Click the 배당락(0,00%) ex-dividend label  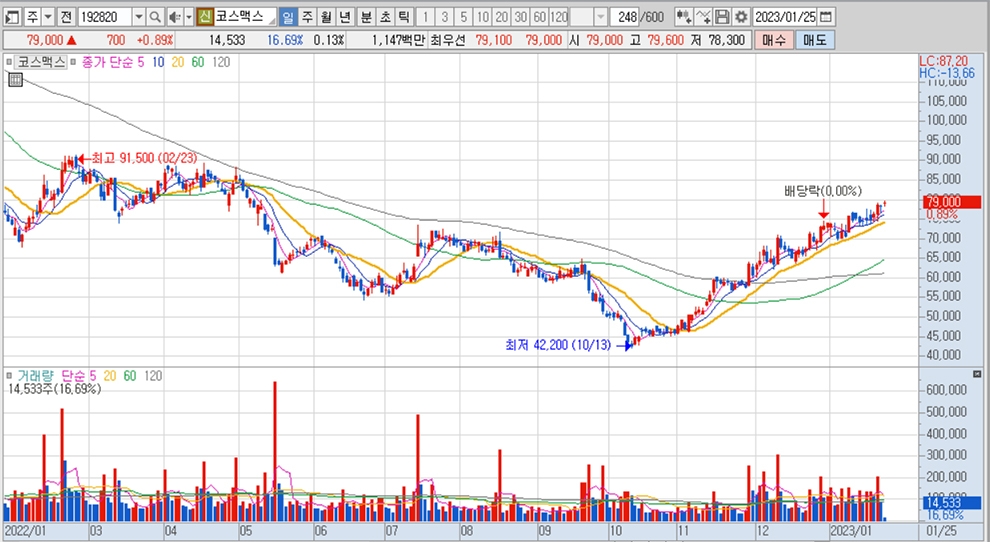tap(823, 191)
